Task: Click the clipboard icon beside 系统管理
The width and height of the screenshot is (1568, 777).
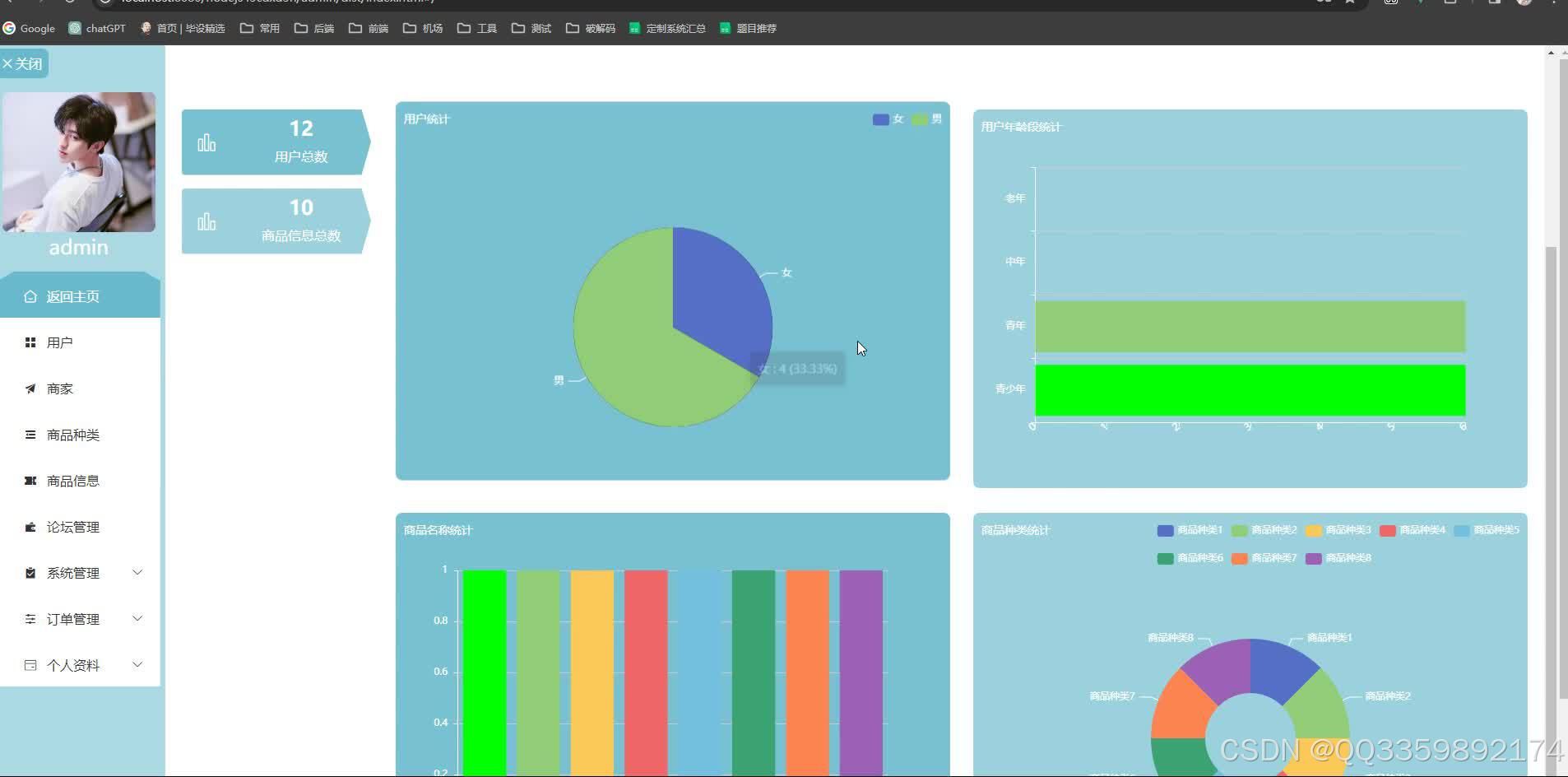Action: click(x=30, y=573)
